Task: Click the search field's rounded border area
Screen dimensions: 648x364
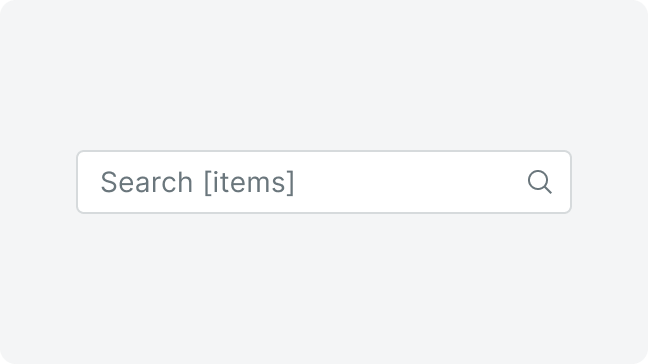Action: click(324, 151)
